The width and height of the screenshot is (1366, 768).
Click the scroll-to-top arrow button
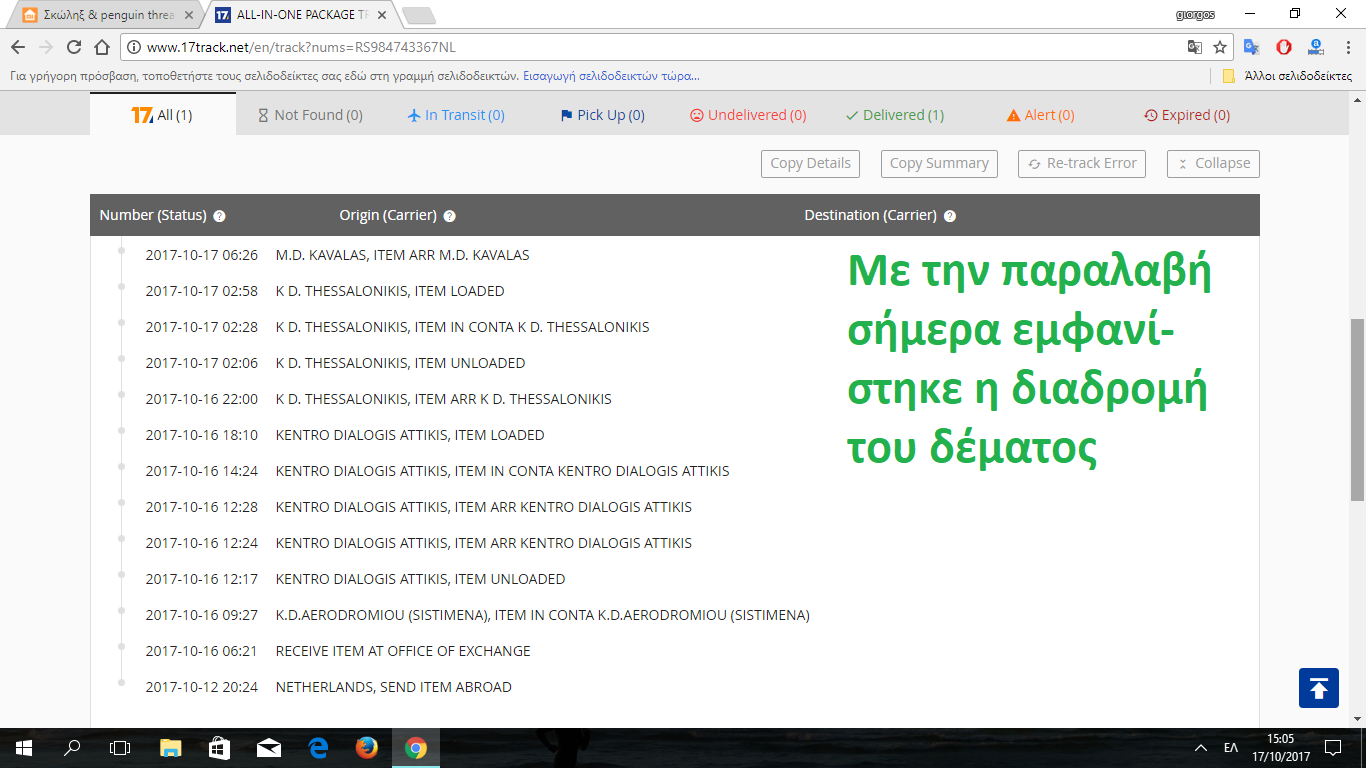(x=1318, y=688)
